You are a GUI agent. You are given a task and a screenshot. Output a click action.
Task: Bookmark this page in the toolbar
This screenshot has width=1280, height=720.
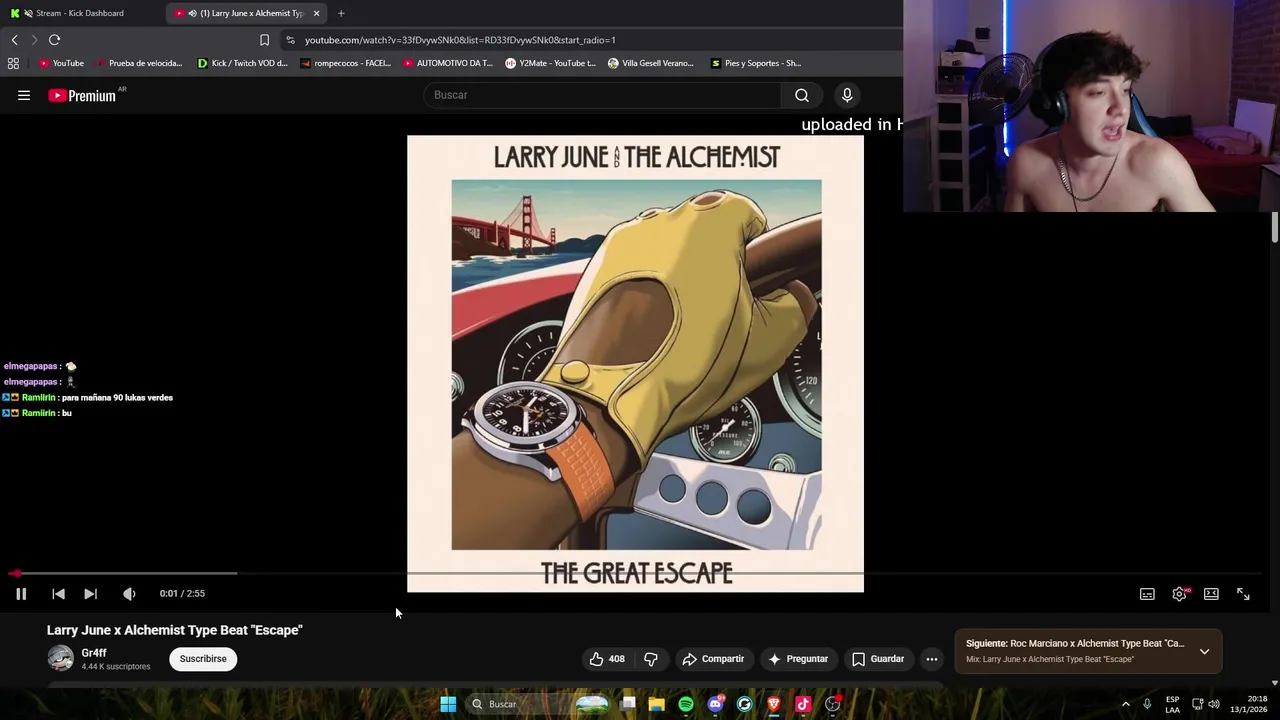[264, 40]
